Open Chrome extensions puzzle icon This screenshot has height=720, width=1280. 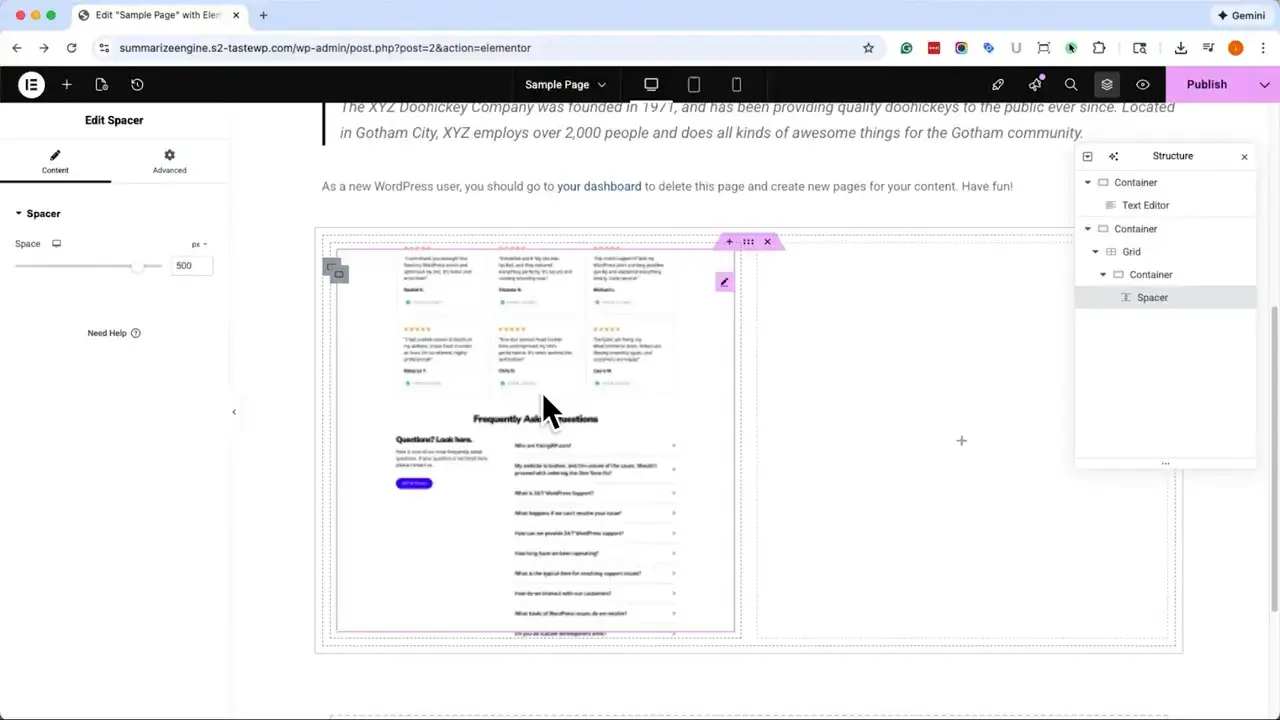coord(1099,48)
